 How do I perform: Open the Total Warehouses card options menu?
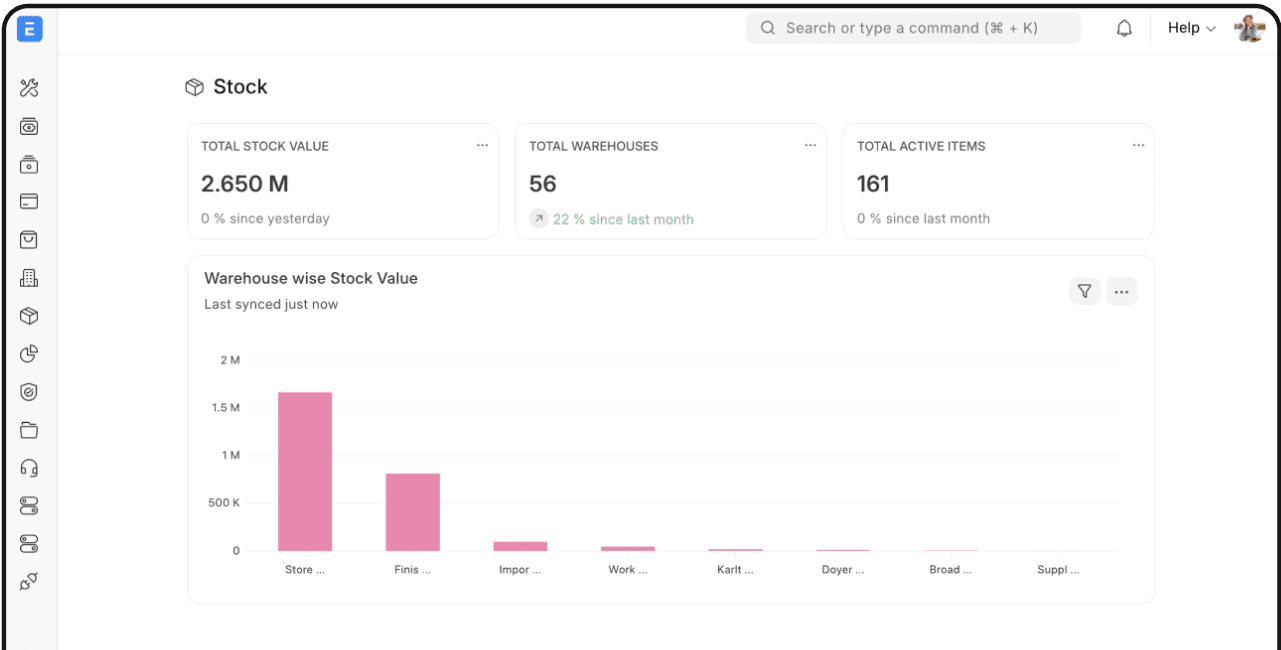(x=810, y=146)
